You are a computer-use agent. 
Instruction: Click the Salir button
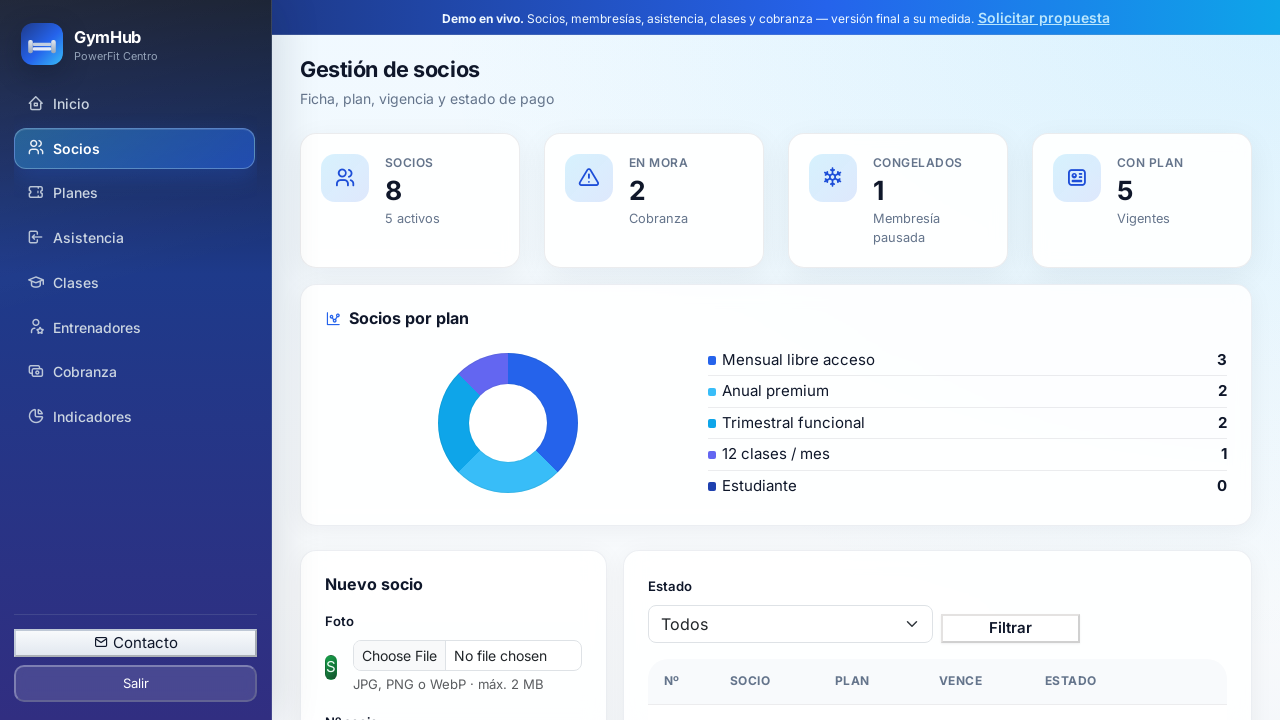point(135,684)
